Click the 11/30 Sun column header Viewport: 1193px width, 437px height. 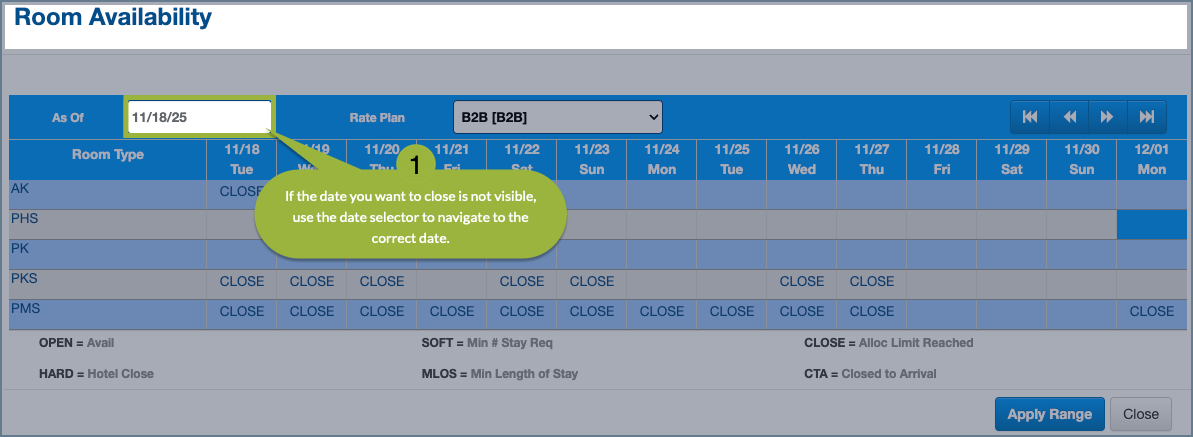(1081, 159)
